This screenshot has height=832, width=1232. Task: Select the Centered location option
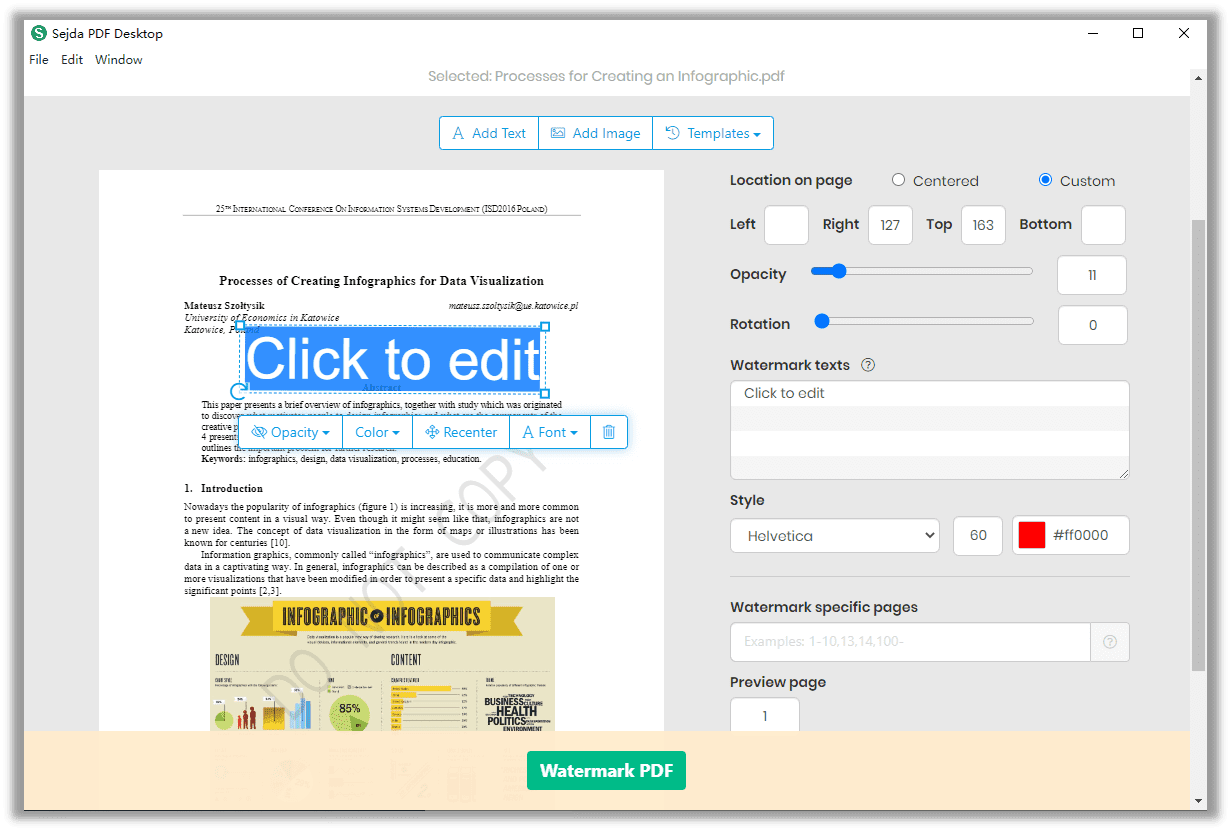(898, 180)
